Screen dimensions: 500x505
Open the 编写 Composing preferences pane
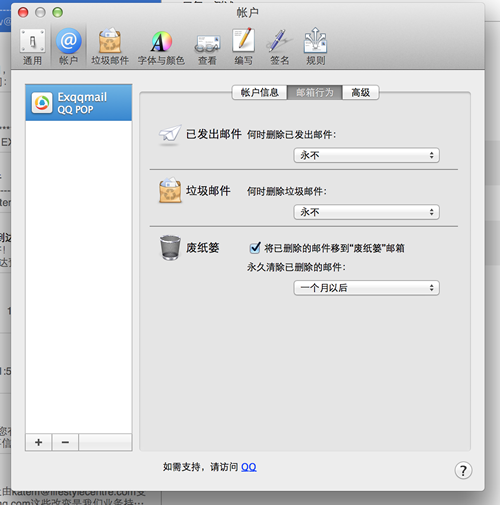tap(243, 46)
